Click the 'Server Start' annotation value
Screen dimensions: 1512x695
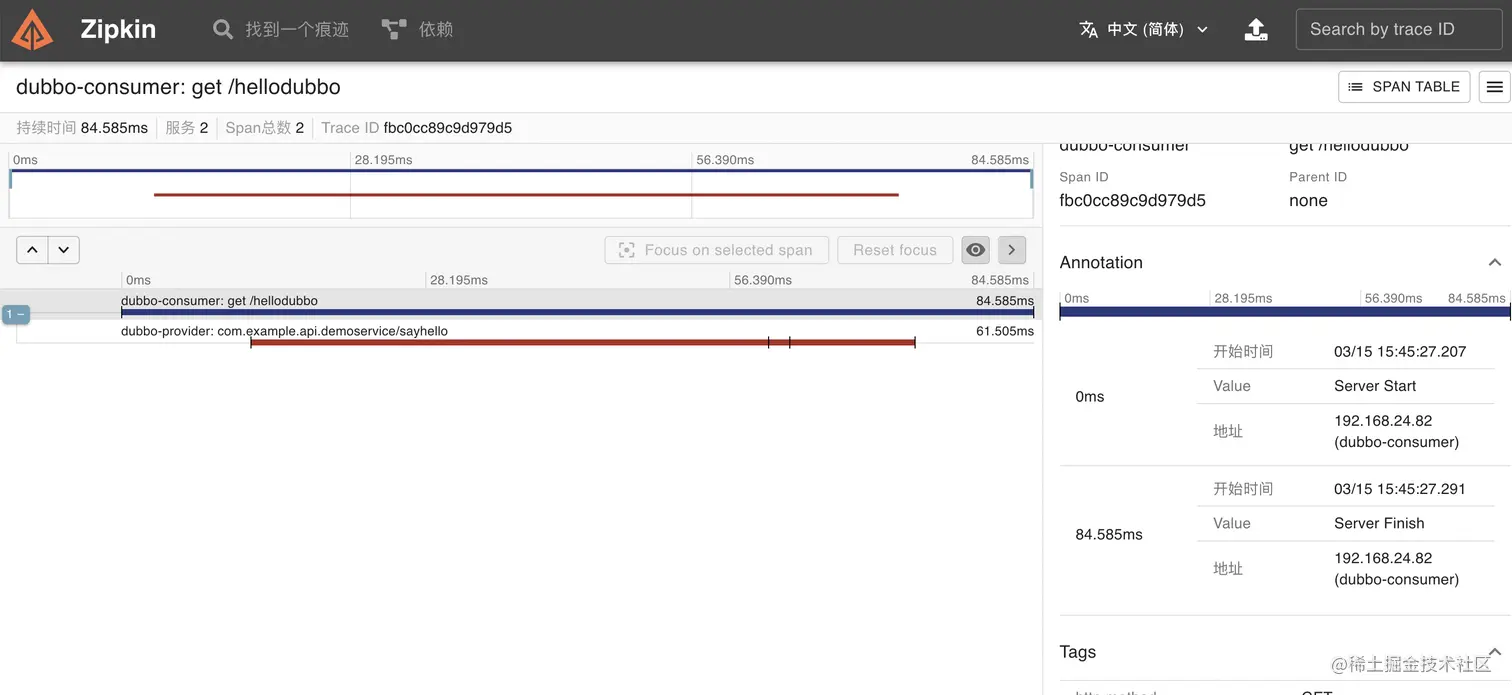click(1375, 386)
